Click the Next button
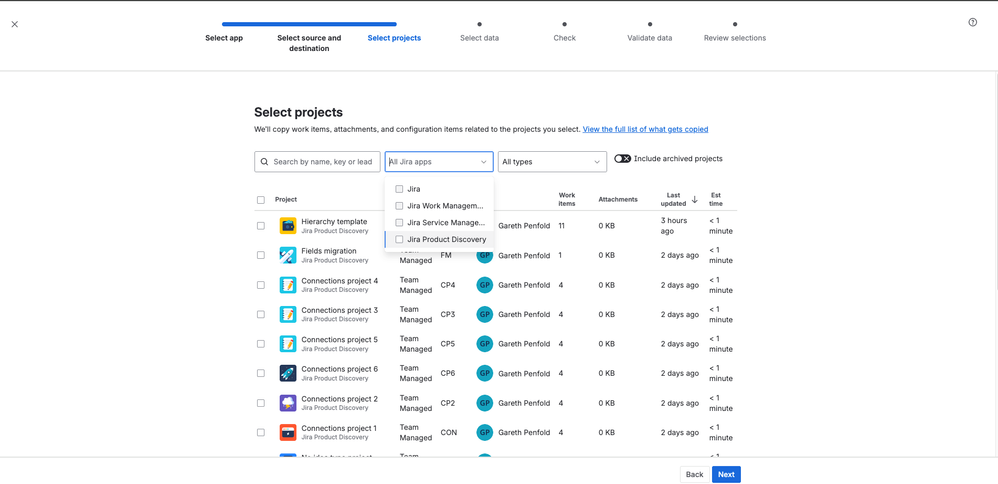998x484 pixels. (x=726, y=474)
